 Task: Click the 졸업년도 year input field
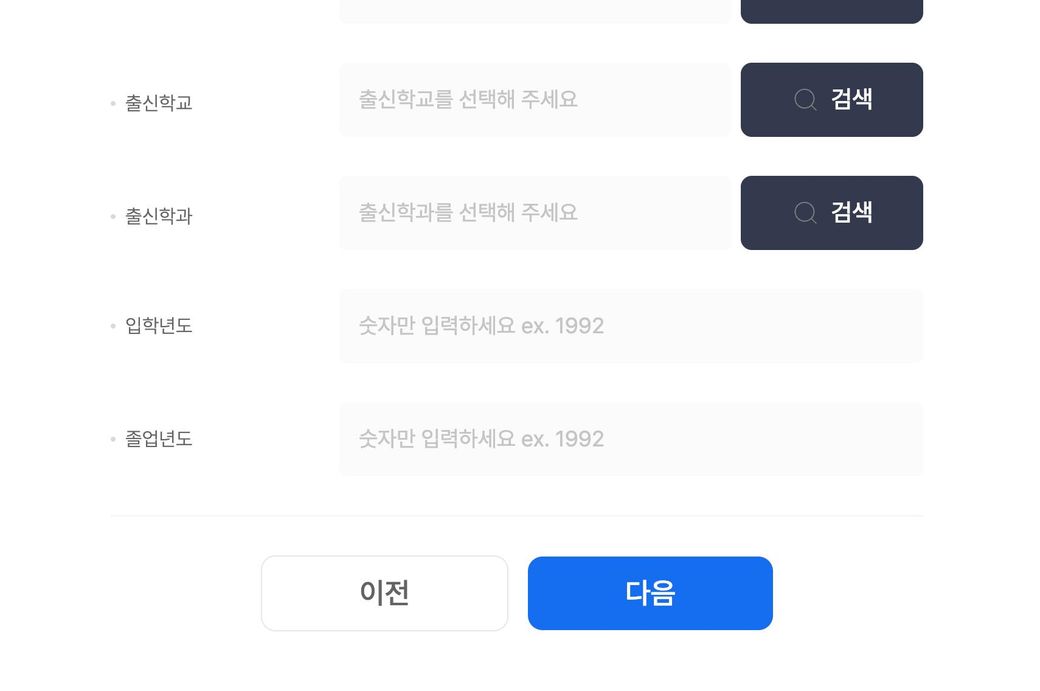tap(630, 439)
